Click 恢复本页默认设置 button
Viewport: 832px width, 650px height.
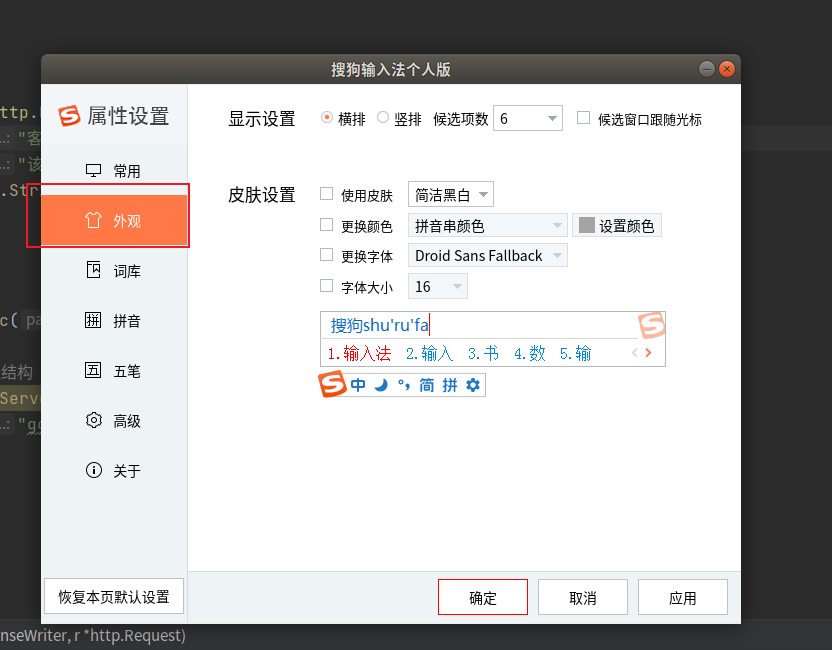tap(114, 596)
